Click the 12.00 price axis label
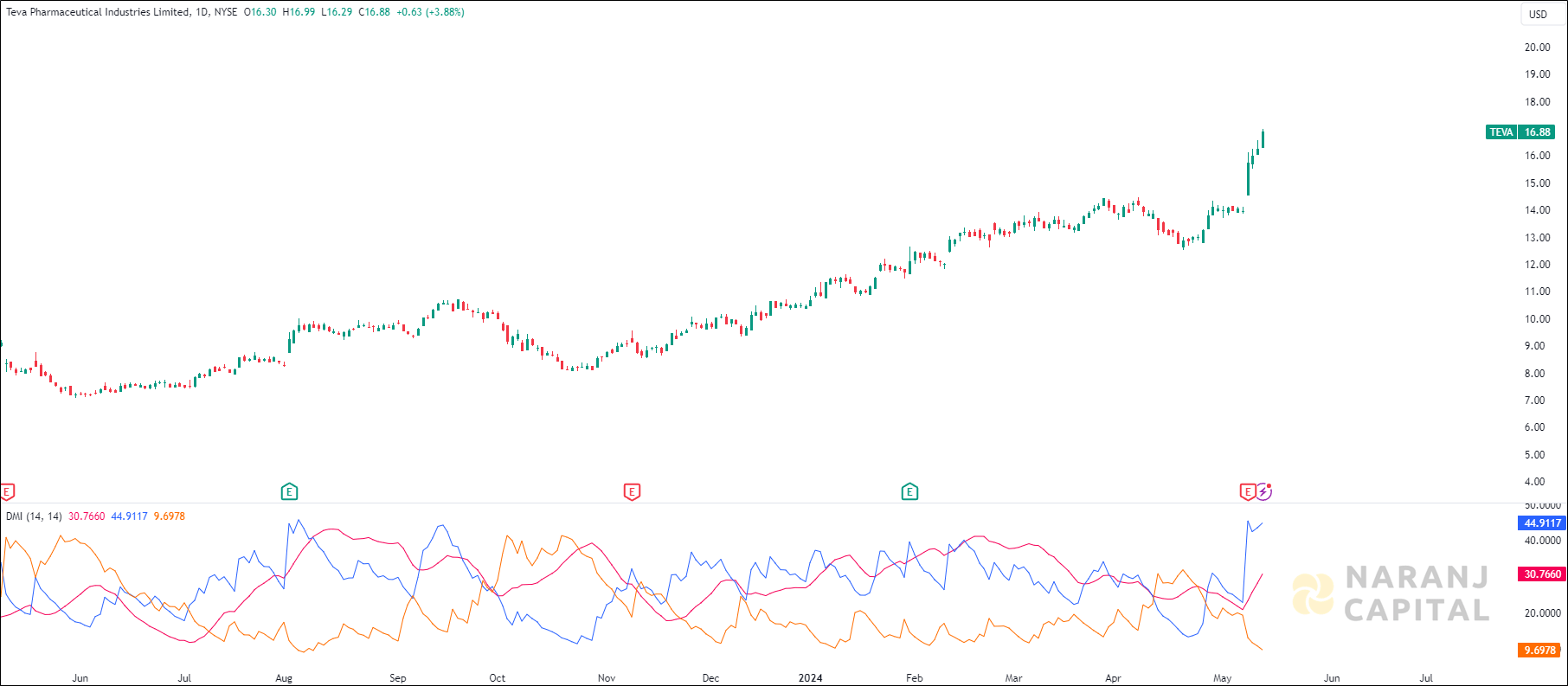 pos(1537,265)
